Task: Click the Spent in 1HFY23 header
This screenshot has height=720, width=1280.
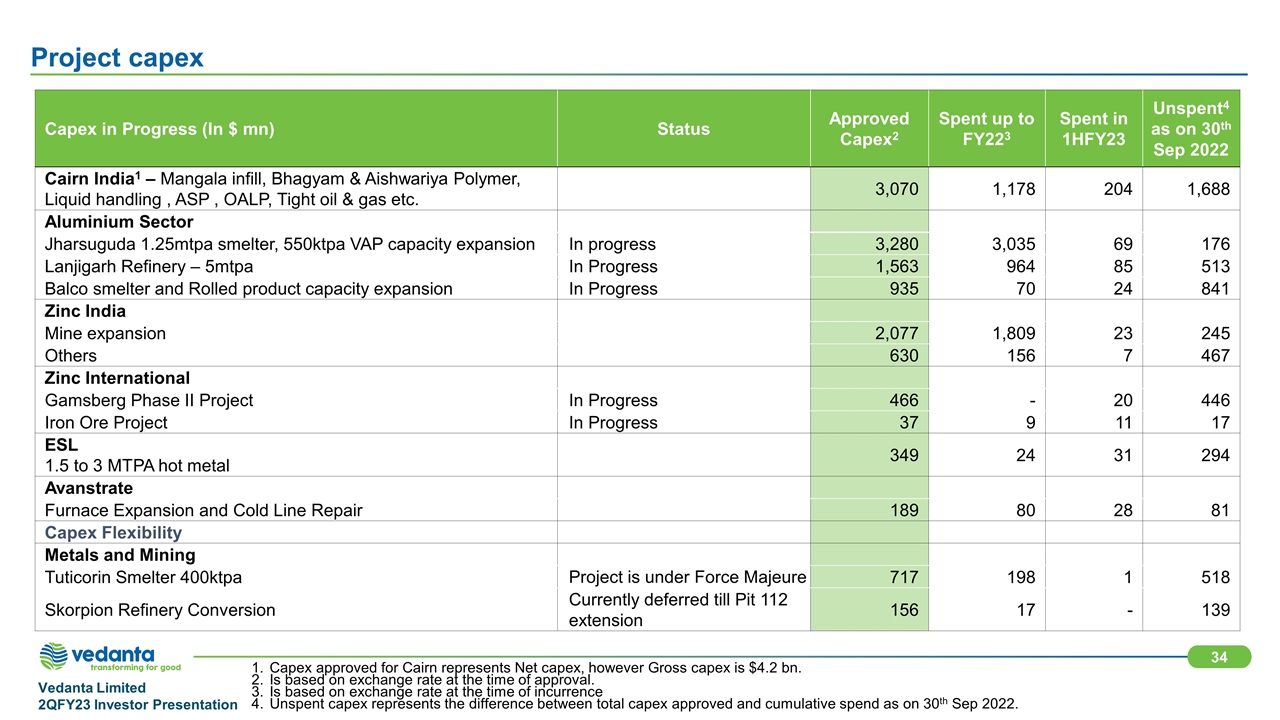Action: coord(1094,129)
